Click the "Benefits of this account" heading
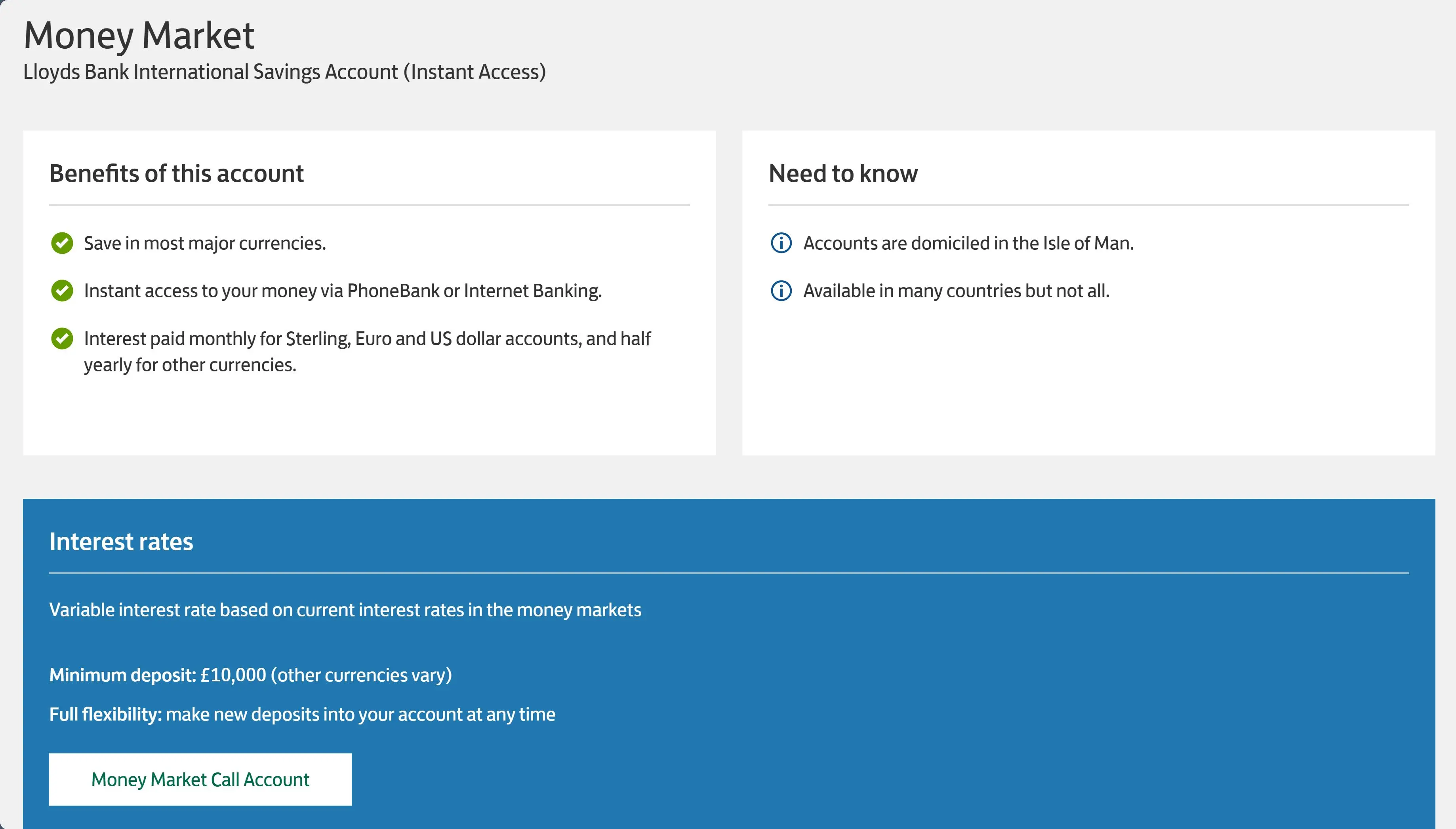This screenshot has width=1456, height=829. pyautogui.click(x=177, y=174)
